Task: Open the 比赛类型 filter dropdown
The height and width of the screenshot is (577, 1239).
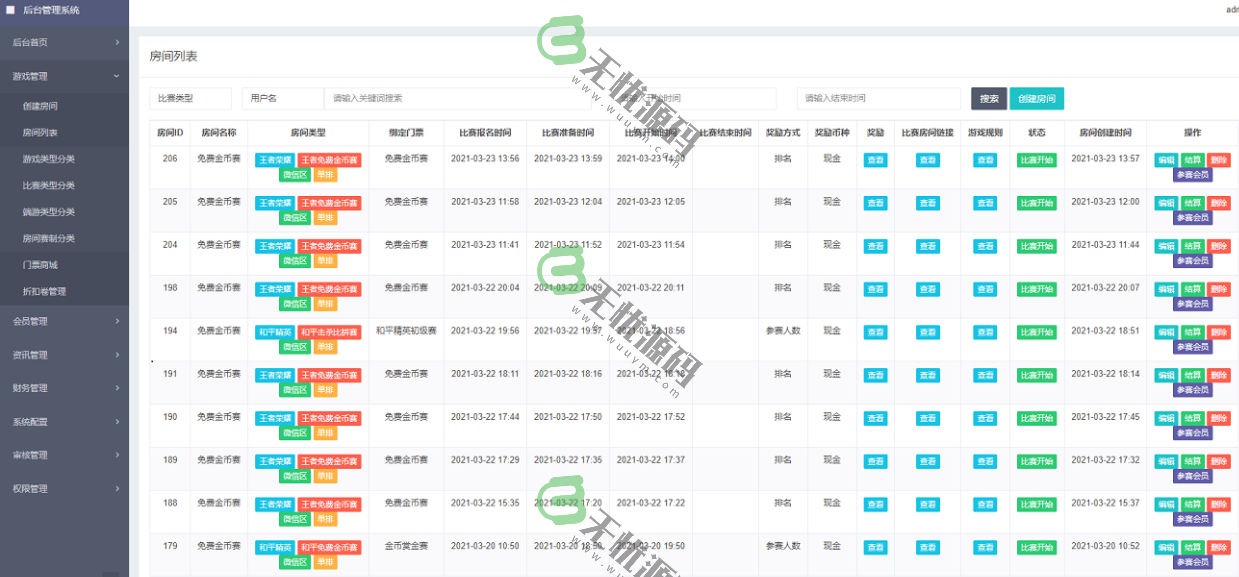Action: 191,98
